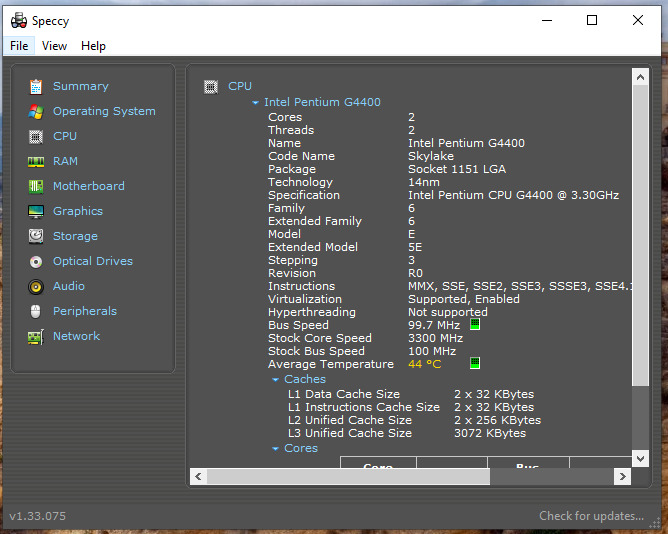Collapse the Caches section arrow
This screenshot has height=534, width=668.
point(276,379)
